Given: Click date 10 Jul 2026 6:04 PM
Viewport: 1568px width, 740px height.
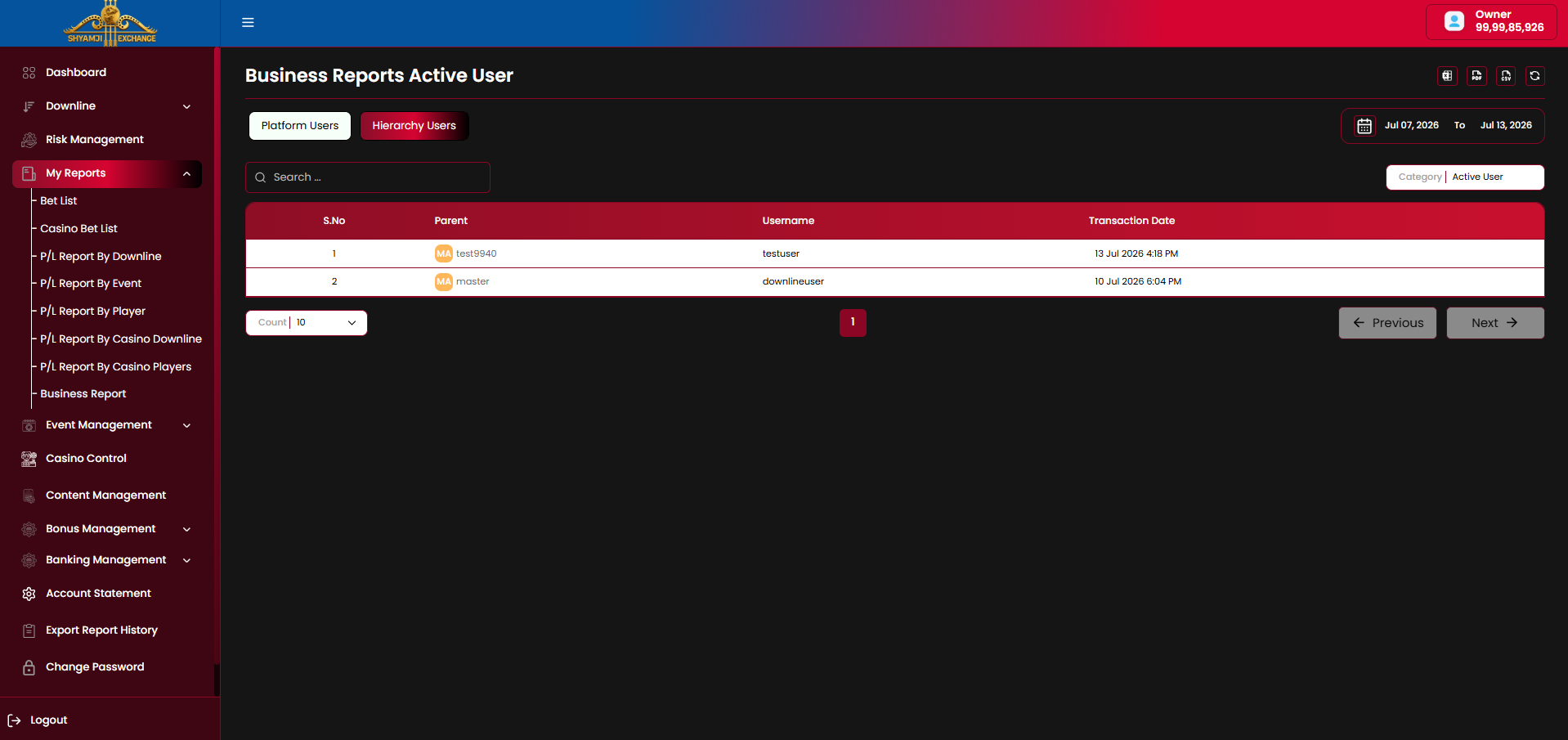Looking at the screenshot, I should point(1138,281).
